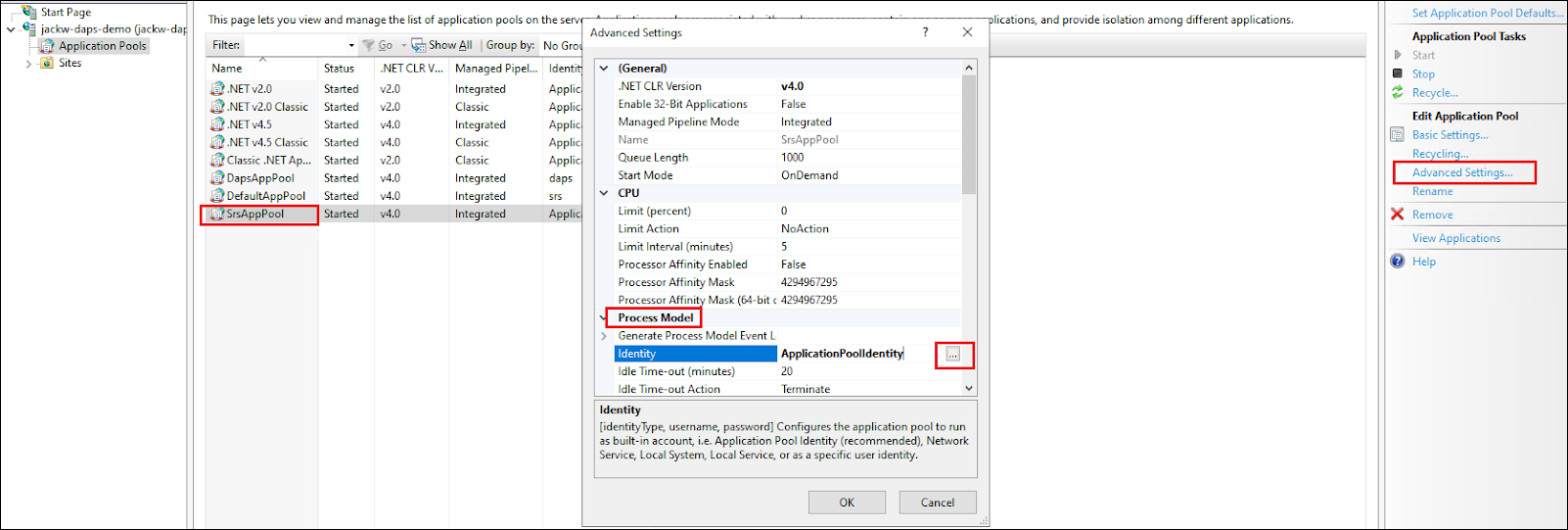This screenshot has height=530, width=1568.
Task: Collapse the (General) settings section
Action: pyautogui.click(x=605, y=69)
